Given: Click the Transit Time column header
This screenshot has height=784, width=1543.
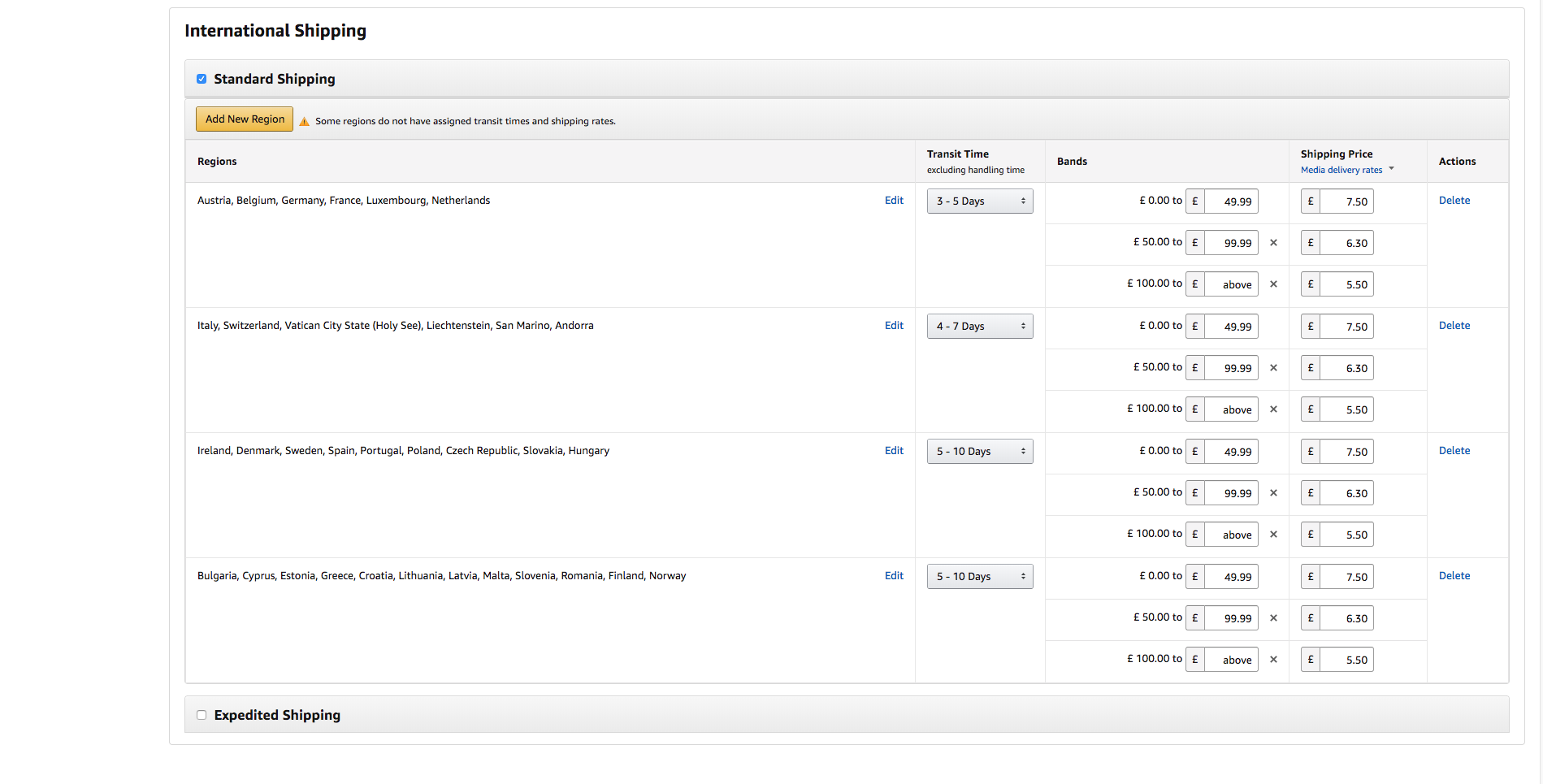Looking at the screenshot, I should click(x=958, y=154).
